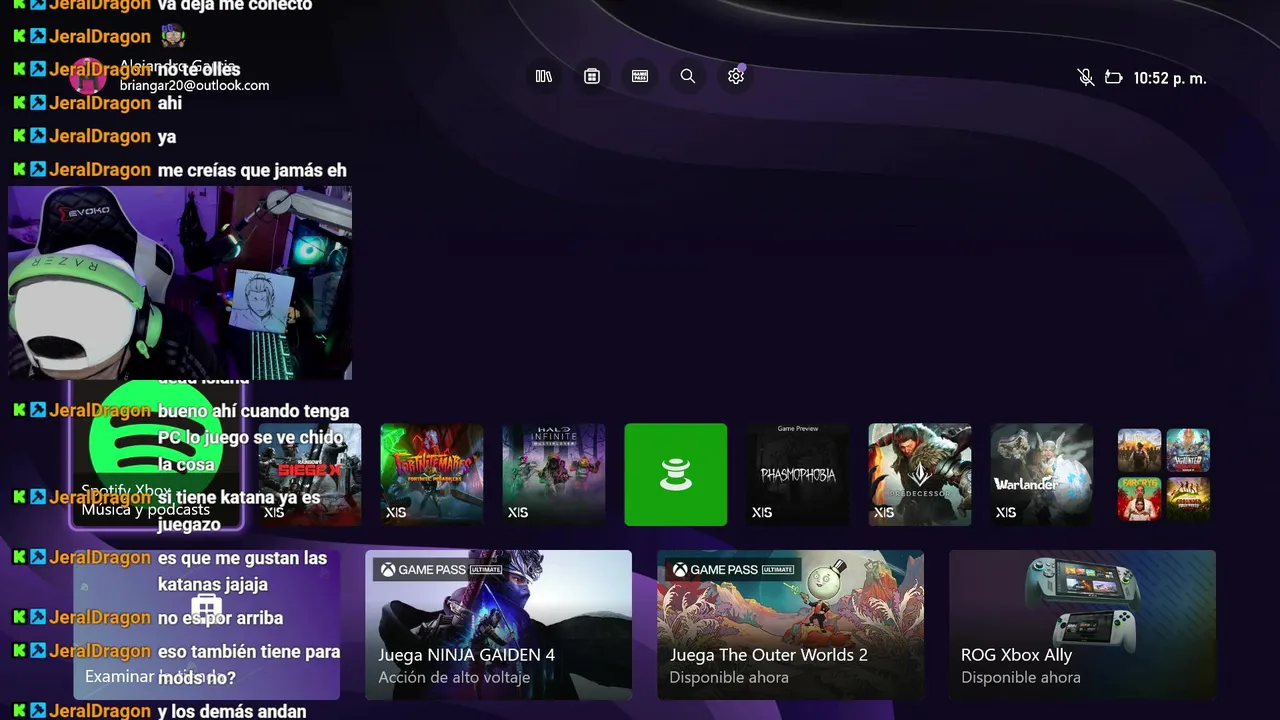Click Game Pass Ultimate badge on Ninja Gaiden card
This screenshot has width=1280, height=720.
tap(441, 570)
